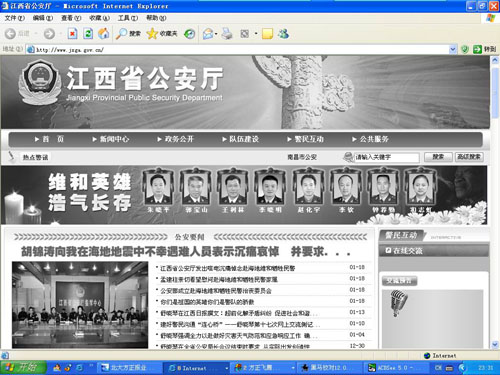Click the Stop loading icon in toolbar
This screenshot has height=375, width=500.
coord(72,33)
